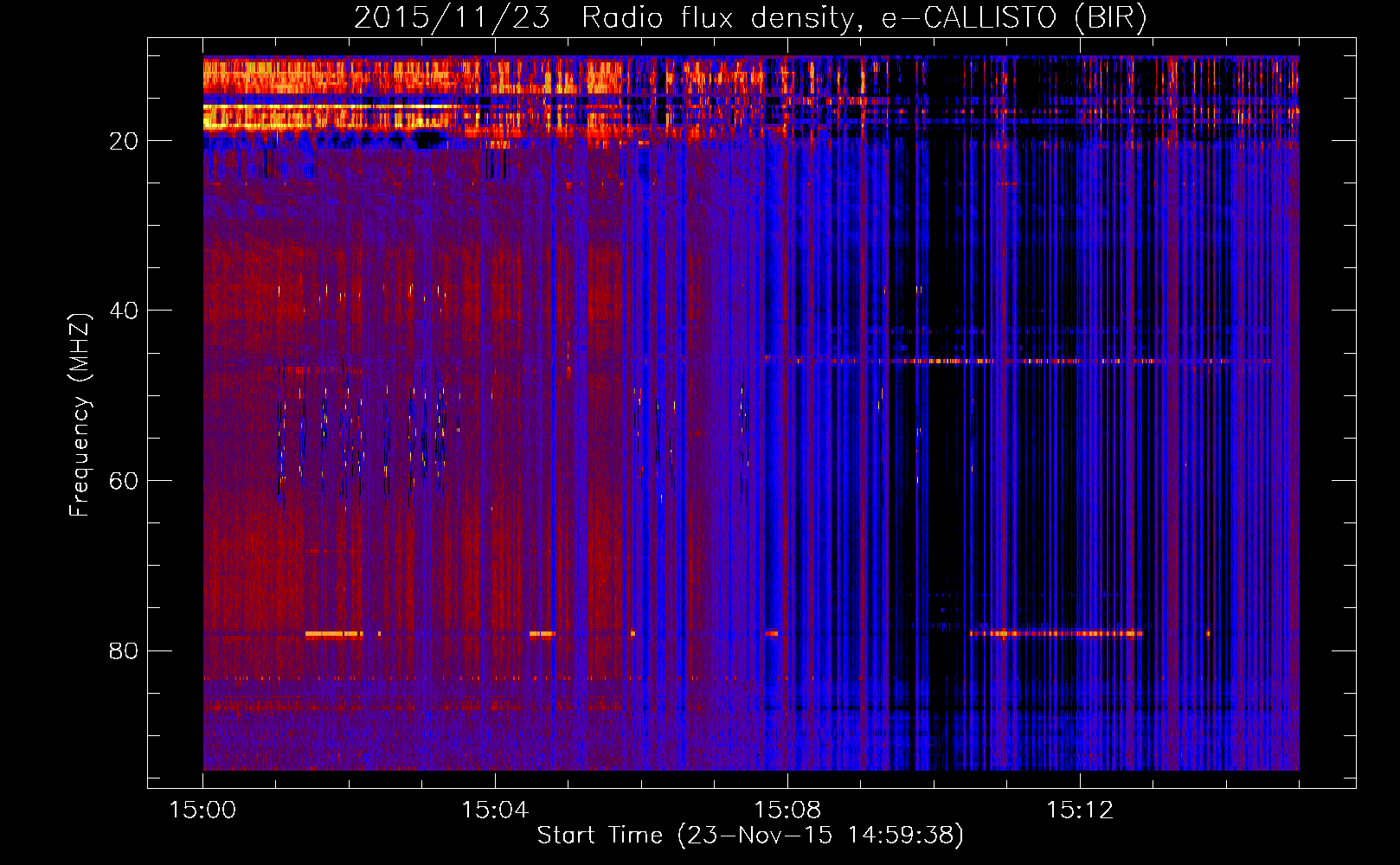
Task: Click the 'Frequency (MHZ)' y-axis label
Action: (80, 415)
